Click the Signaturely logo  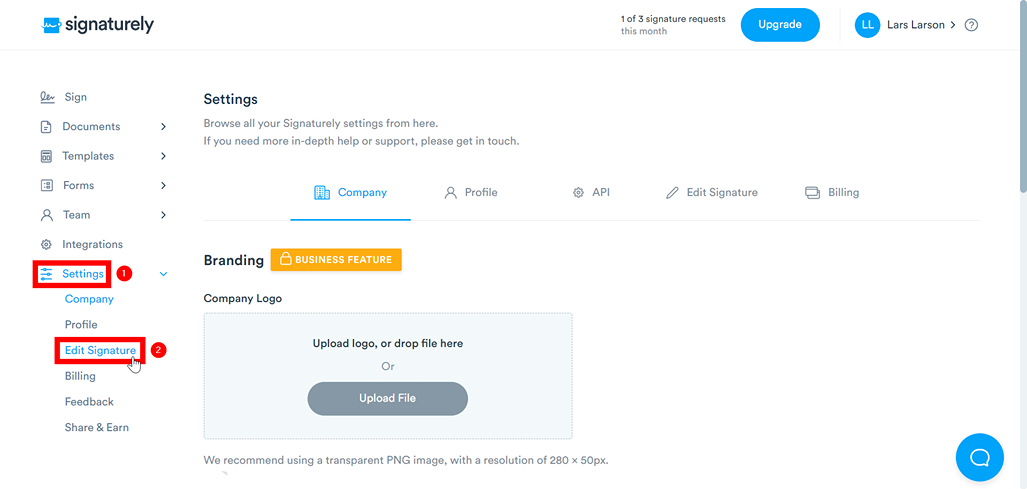point(98,25)
